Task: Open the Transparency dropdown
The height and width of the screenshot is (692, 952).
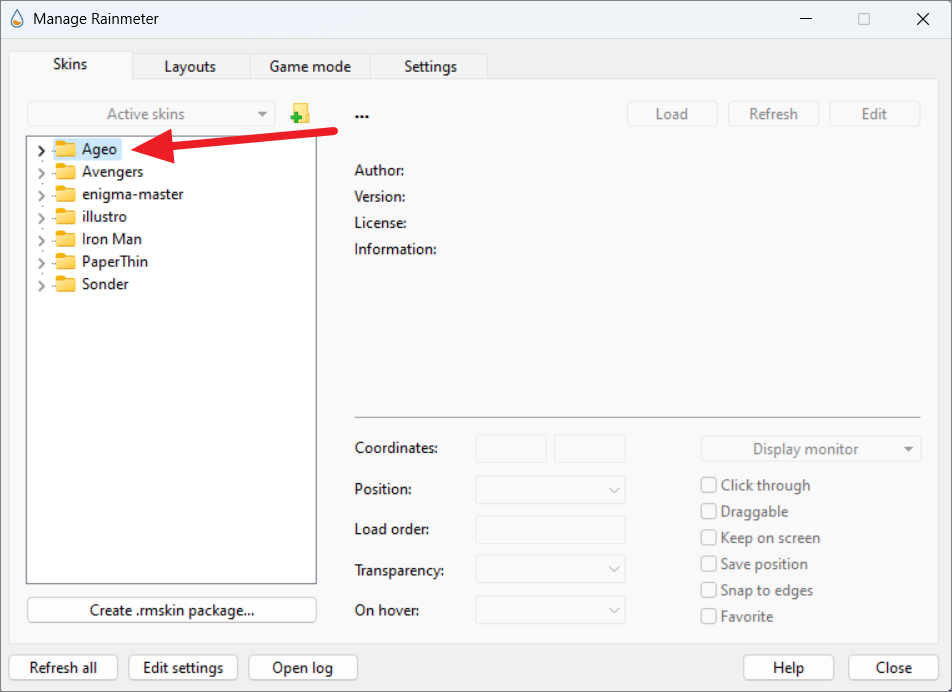Action: (550, 569)
